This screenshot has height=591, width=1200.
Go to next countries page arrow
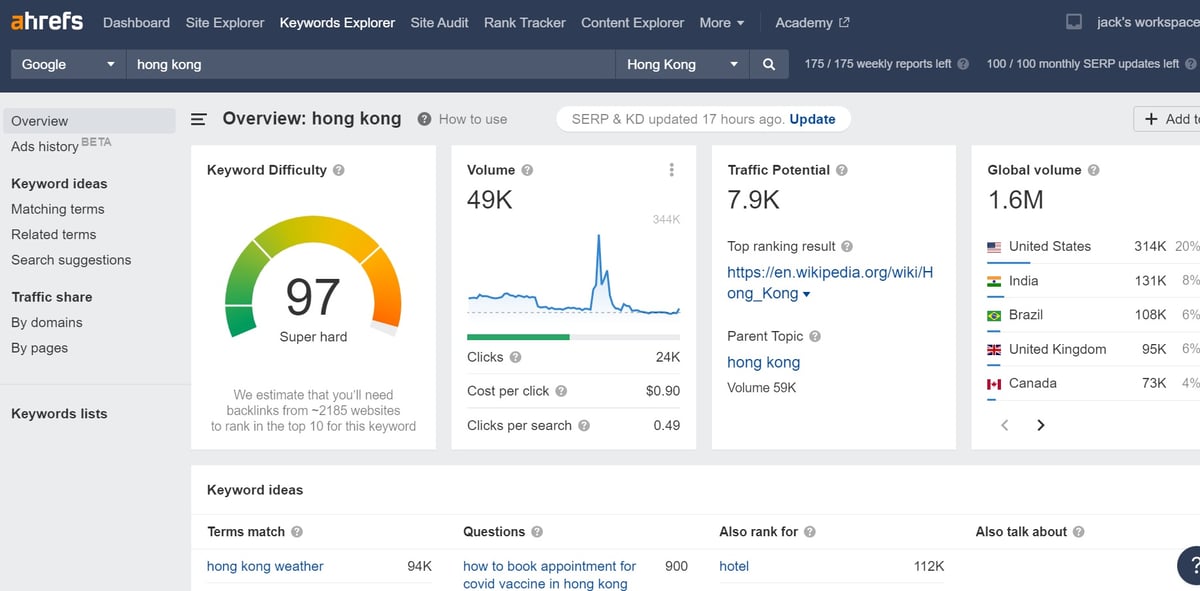coord(1040,425)
